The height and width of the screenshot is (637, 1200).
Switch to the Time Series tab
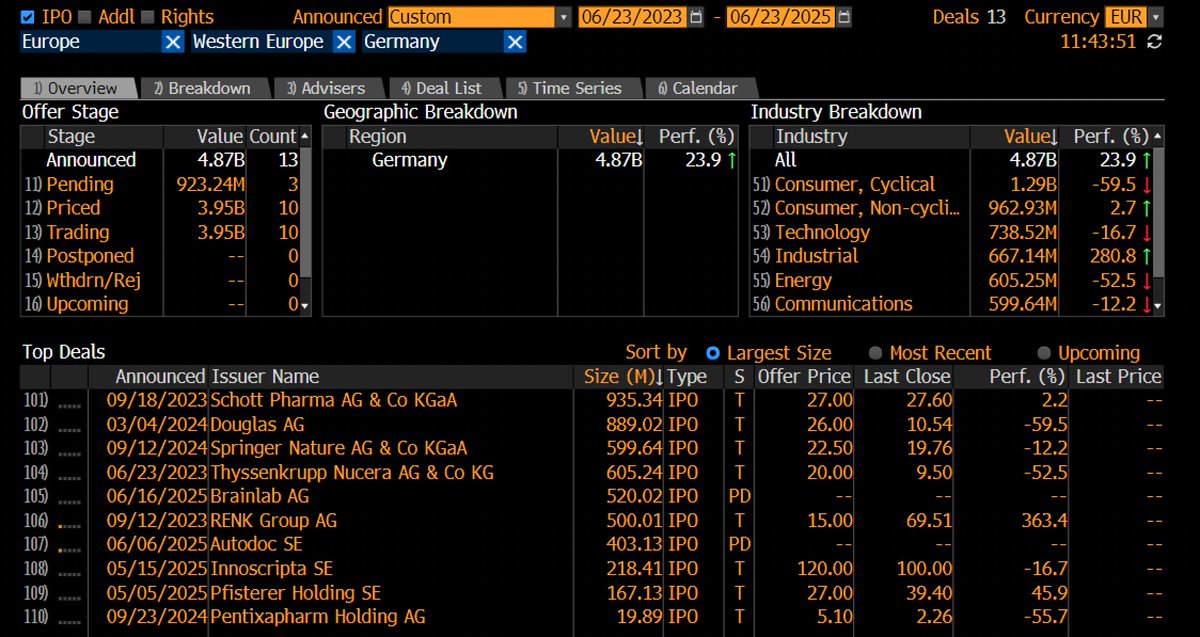[570, 88]
